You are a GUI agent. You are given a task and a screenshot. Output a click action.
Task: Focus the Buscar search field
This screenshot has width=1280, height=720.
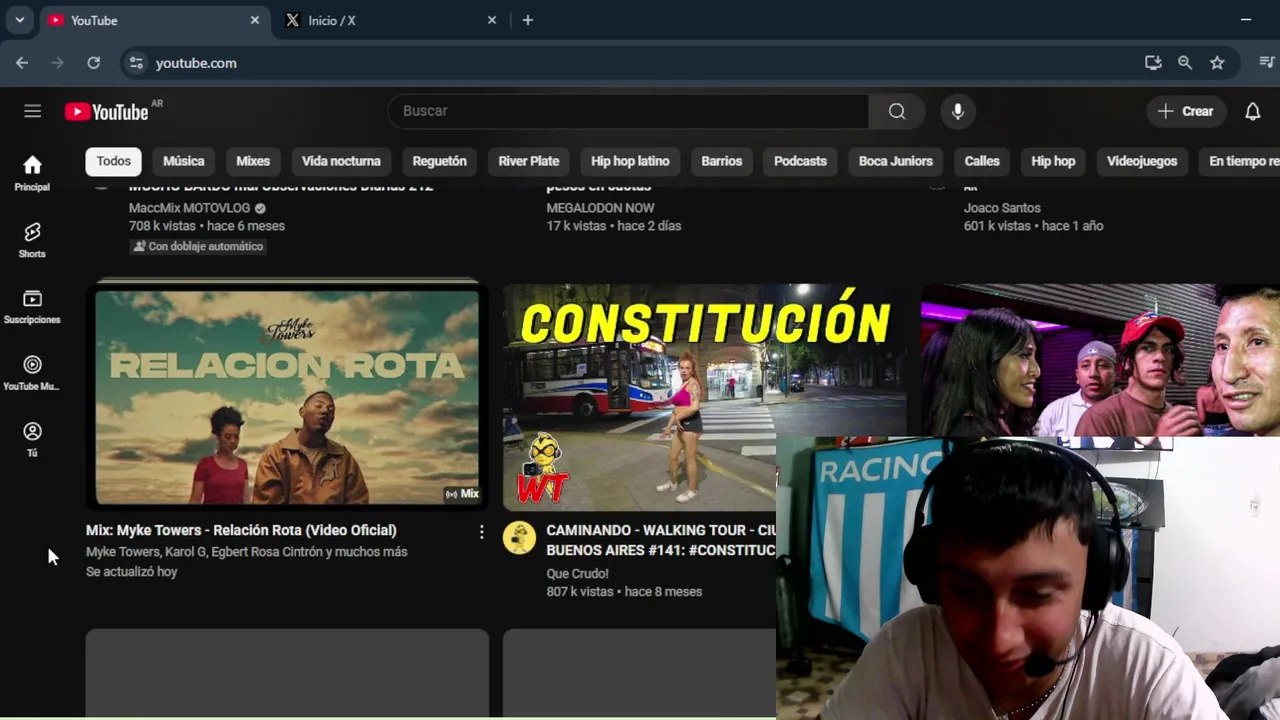pyautogui.click(x=628, y=111)
